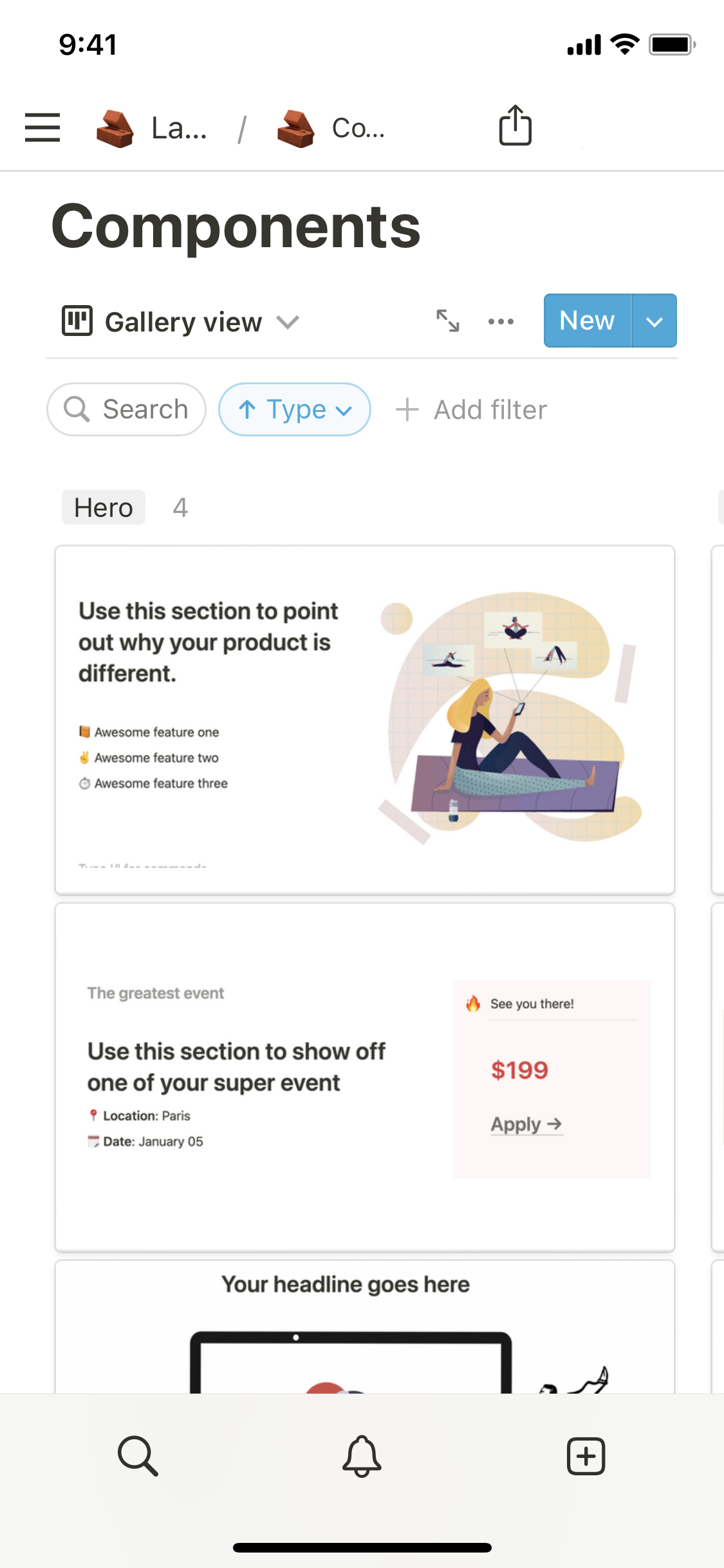Viewport: 724px width, 1568px height.
Task: Create new page from bottom bar
Action: [x=586, y=1455]
